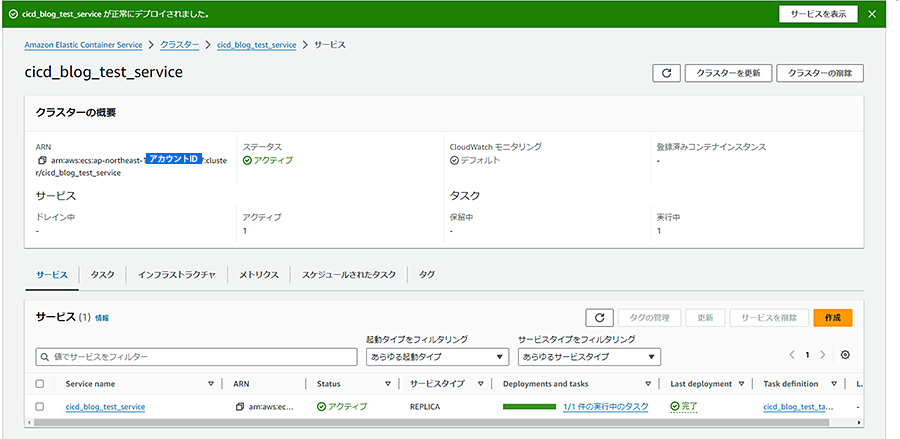Click the orange 作成 button
900x439 pixels.
coord(833,317)
